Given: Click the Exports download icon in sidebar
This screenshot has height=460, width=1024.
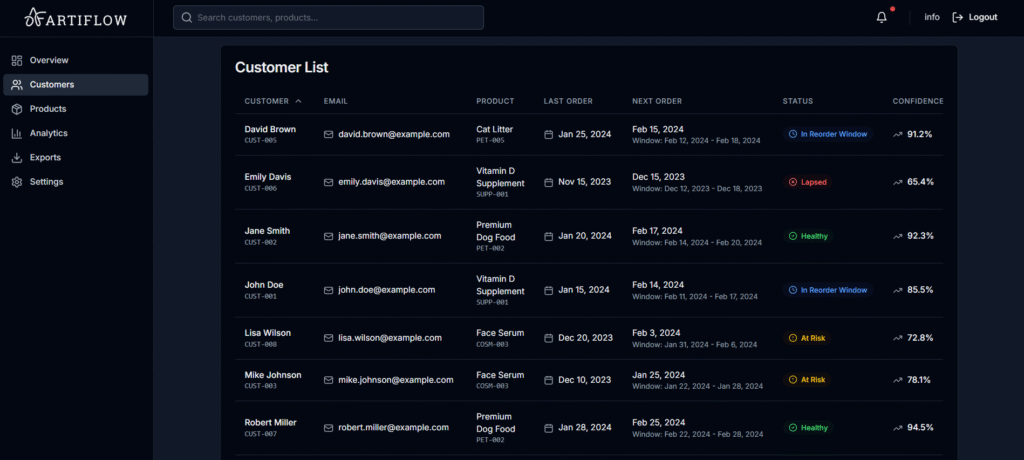Looking at the screenshot, I should (x=17, y=157).
